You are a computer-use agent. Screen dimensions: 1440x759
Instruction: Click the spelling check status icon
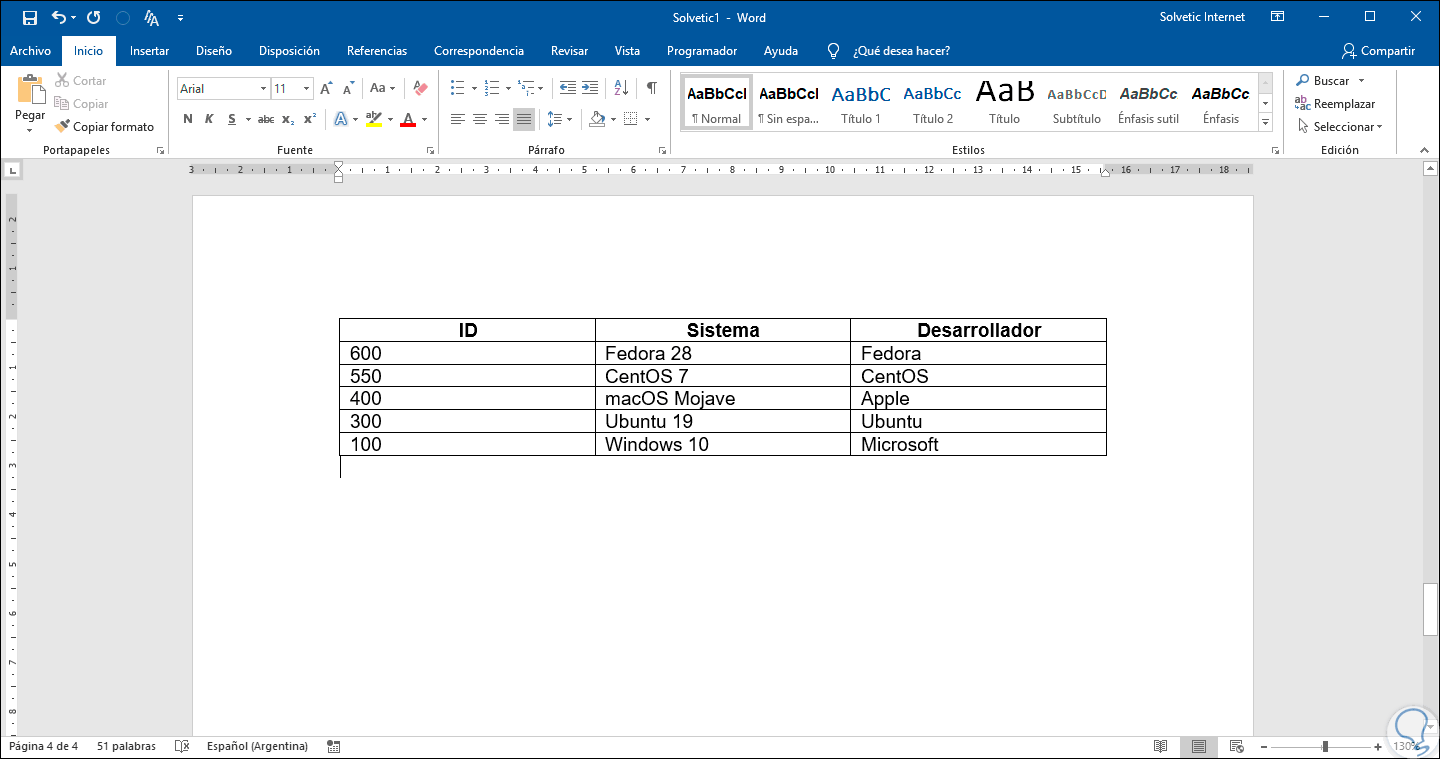click(x=182, y=747)
